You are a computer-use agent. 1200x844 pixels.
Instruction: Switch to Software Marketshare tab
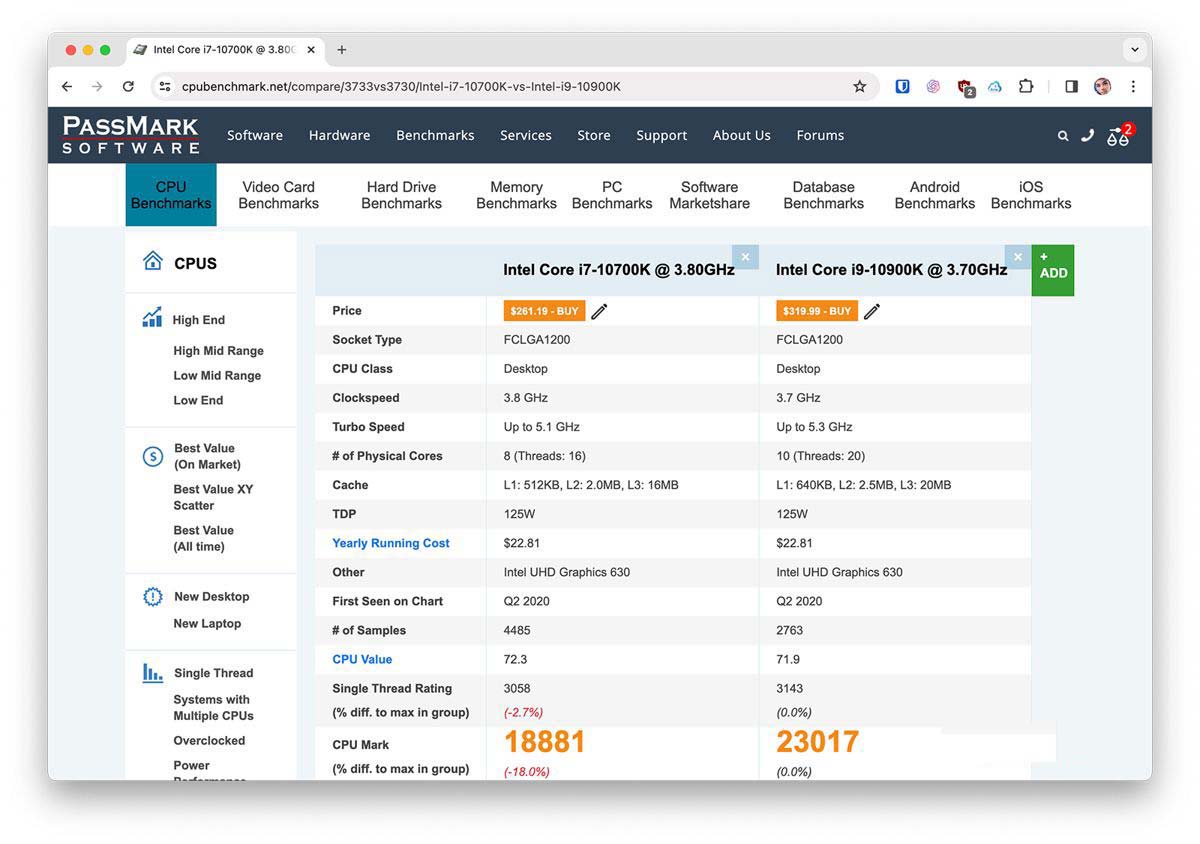coord(710,195)
